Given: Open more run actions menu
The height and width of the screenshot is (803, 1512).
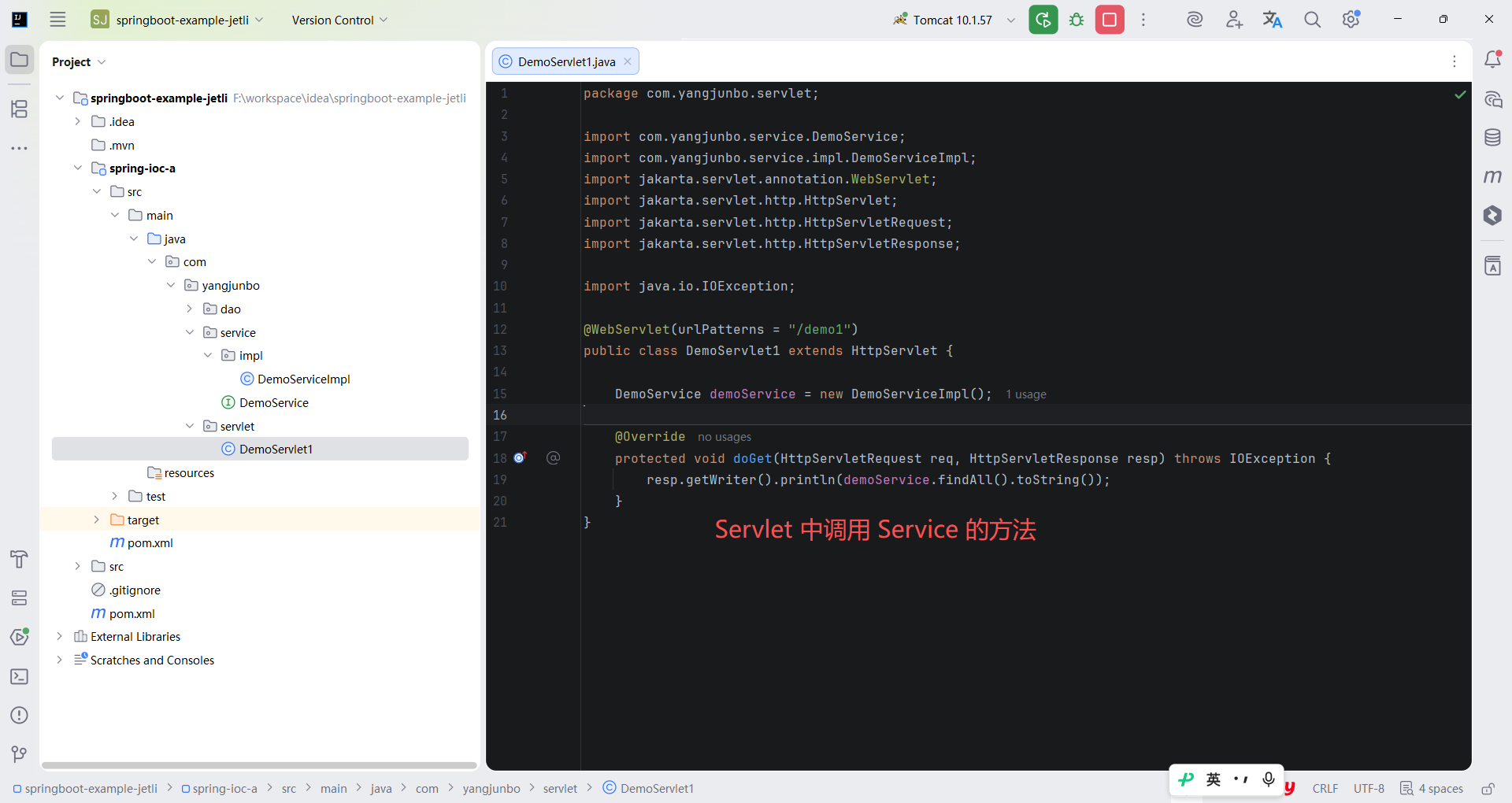Looking at the screenshot, I should click(1143, 20).
